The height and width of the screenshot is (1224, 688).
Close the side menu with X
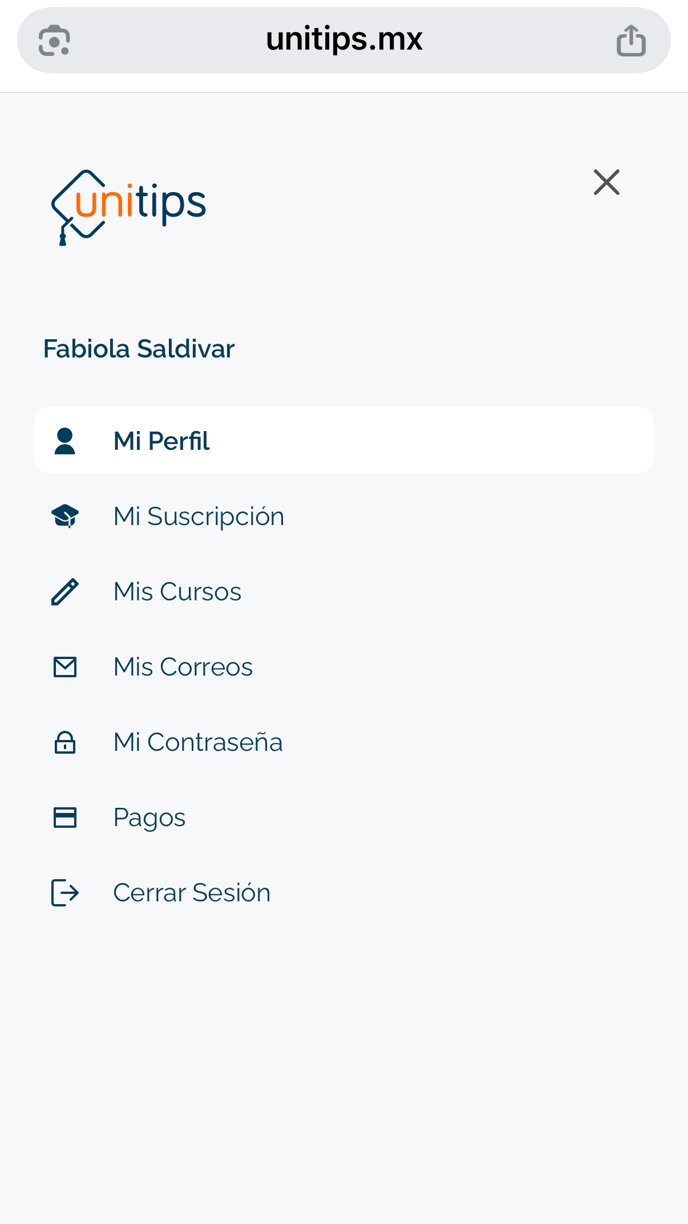(606, 182)
